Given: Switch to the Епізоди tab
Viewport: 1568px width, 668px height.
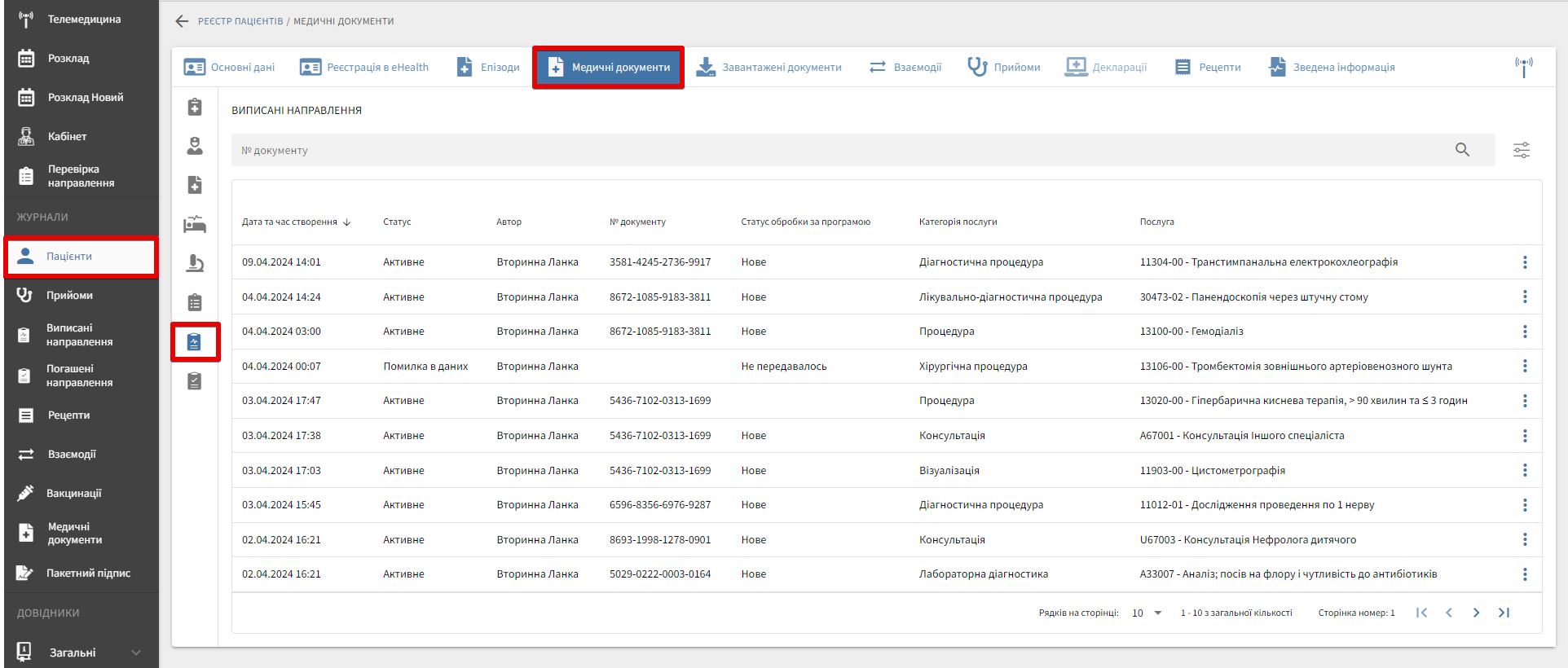Looking at the screenshot, I should pos(488,68).
